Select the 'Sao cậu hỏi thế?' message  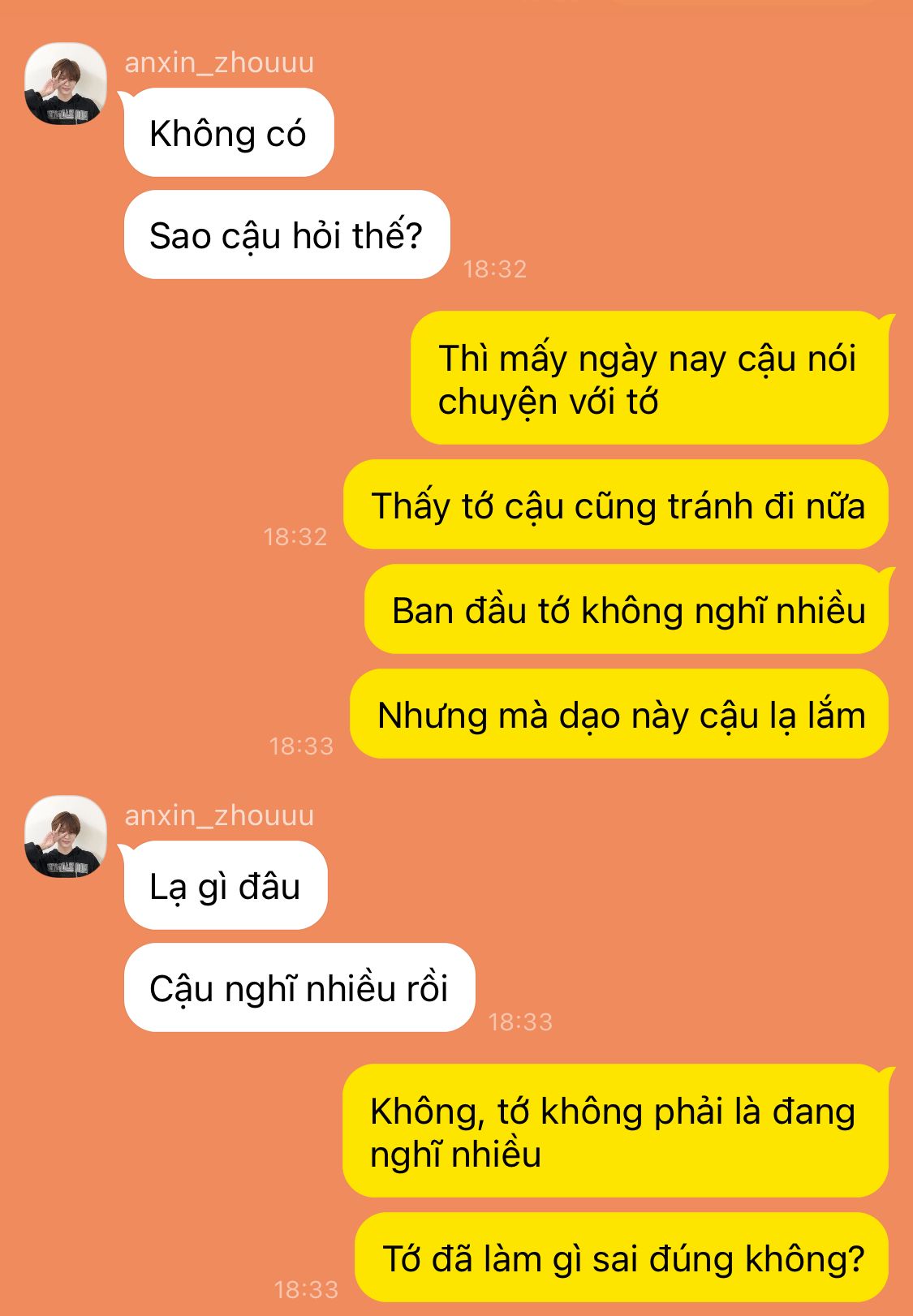pos(286,234)
